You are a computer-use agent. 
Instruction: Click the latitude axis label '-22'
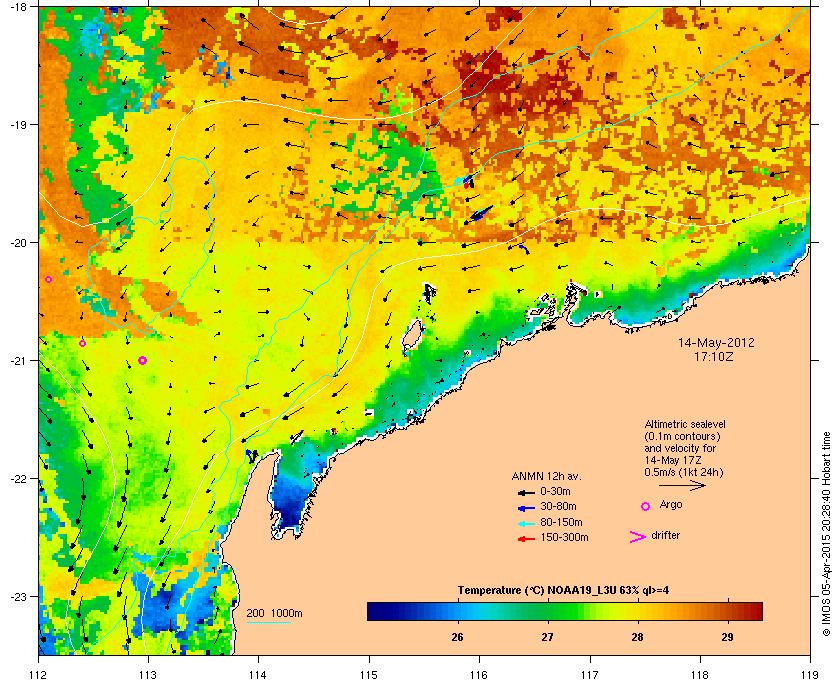point(18,478)
